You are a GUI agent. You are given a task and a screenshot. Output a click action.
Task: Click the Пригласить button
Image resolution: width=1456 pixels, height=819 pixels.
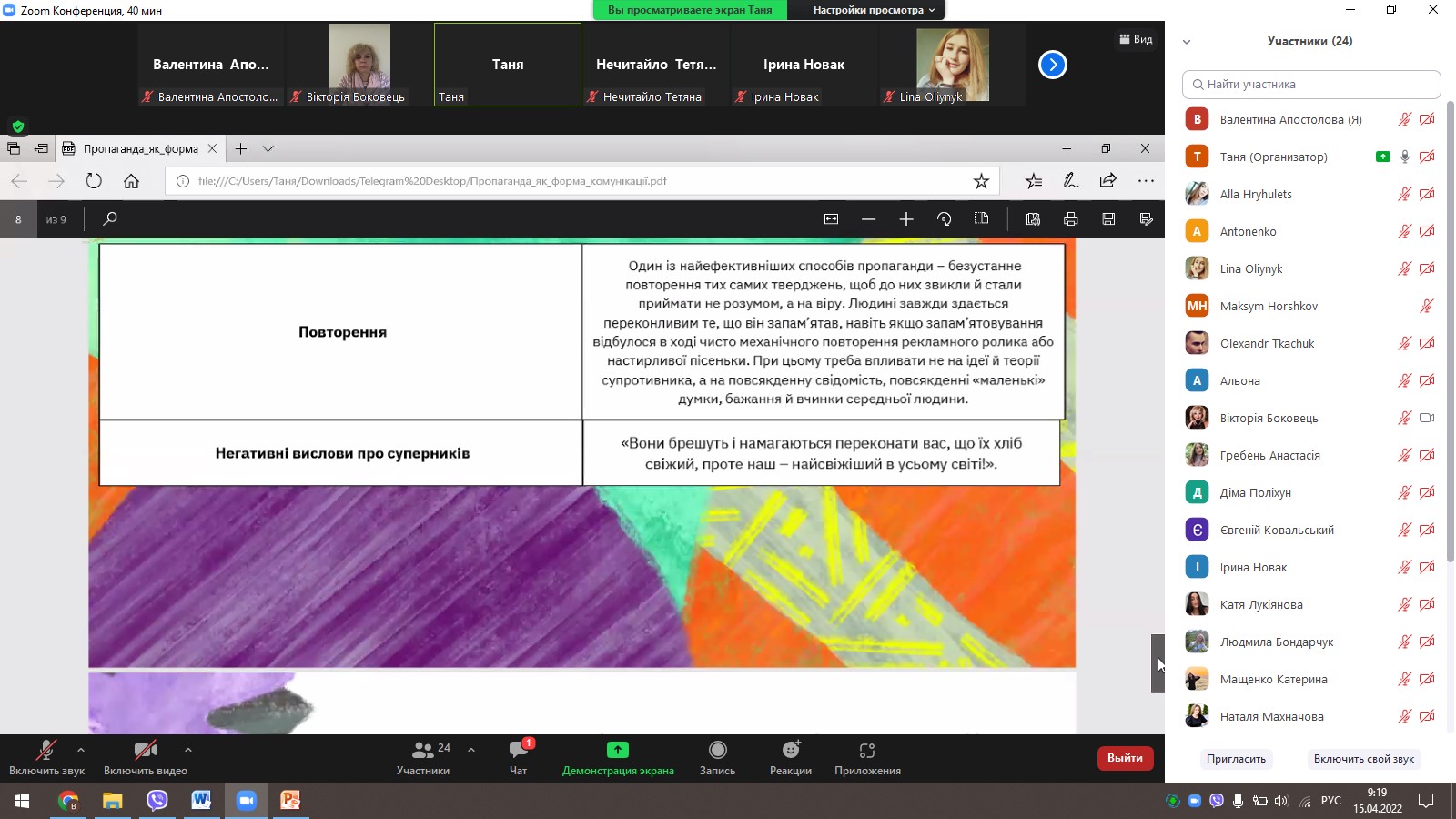(1236, 759)
